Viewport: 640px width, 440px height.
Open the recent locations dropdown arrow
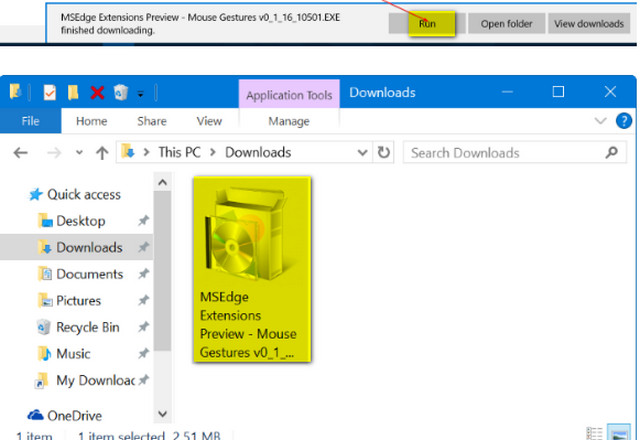79,153
